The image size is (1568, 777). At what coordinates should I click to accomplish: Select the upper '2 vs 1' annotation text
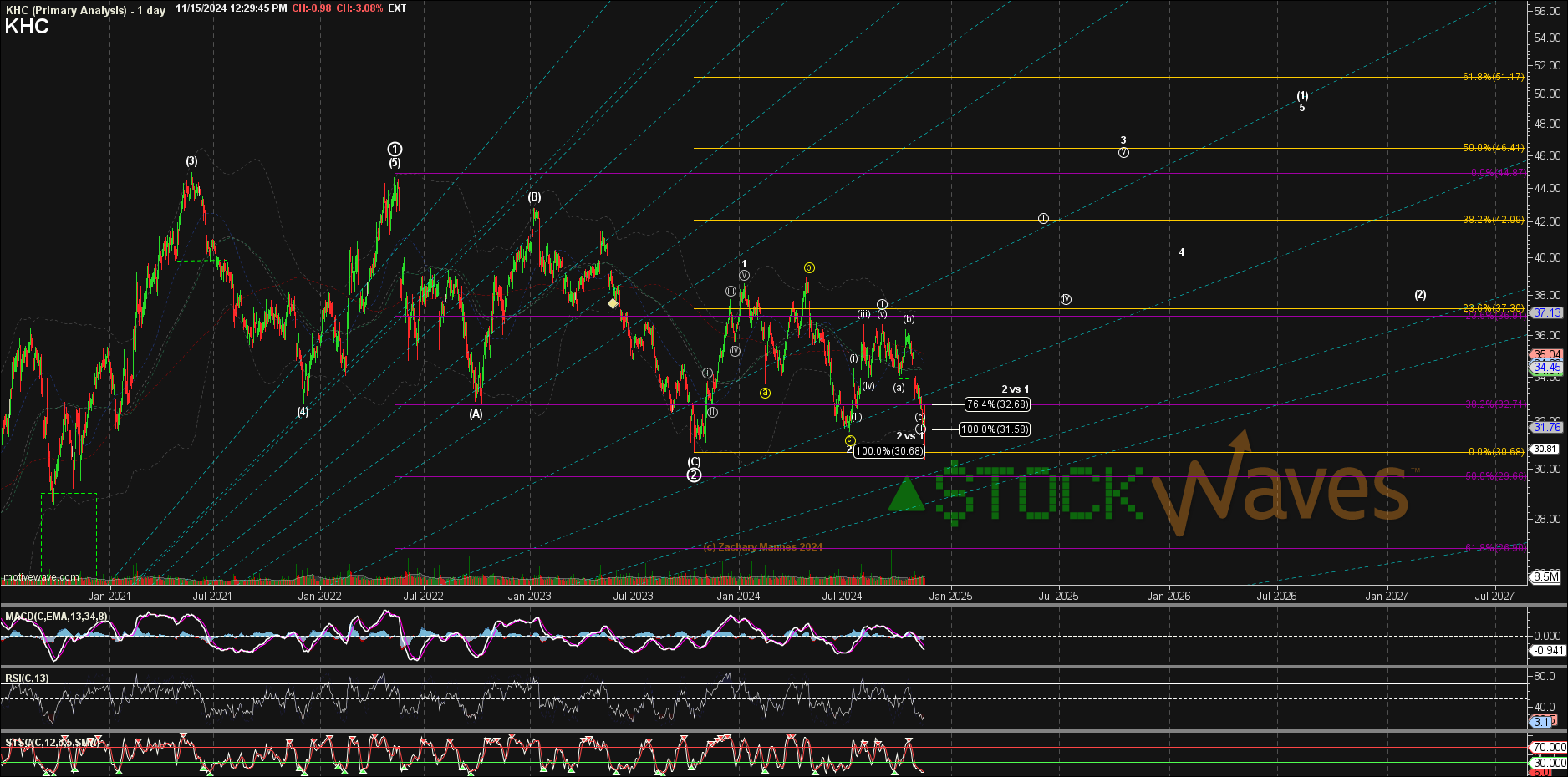click(1016, 389)
